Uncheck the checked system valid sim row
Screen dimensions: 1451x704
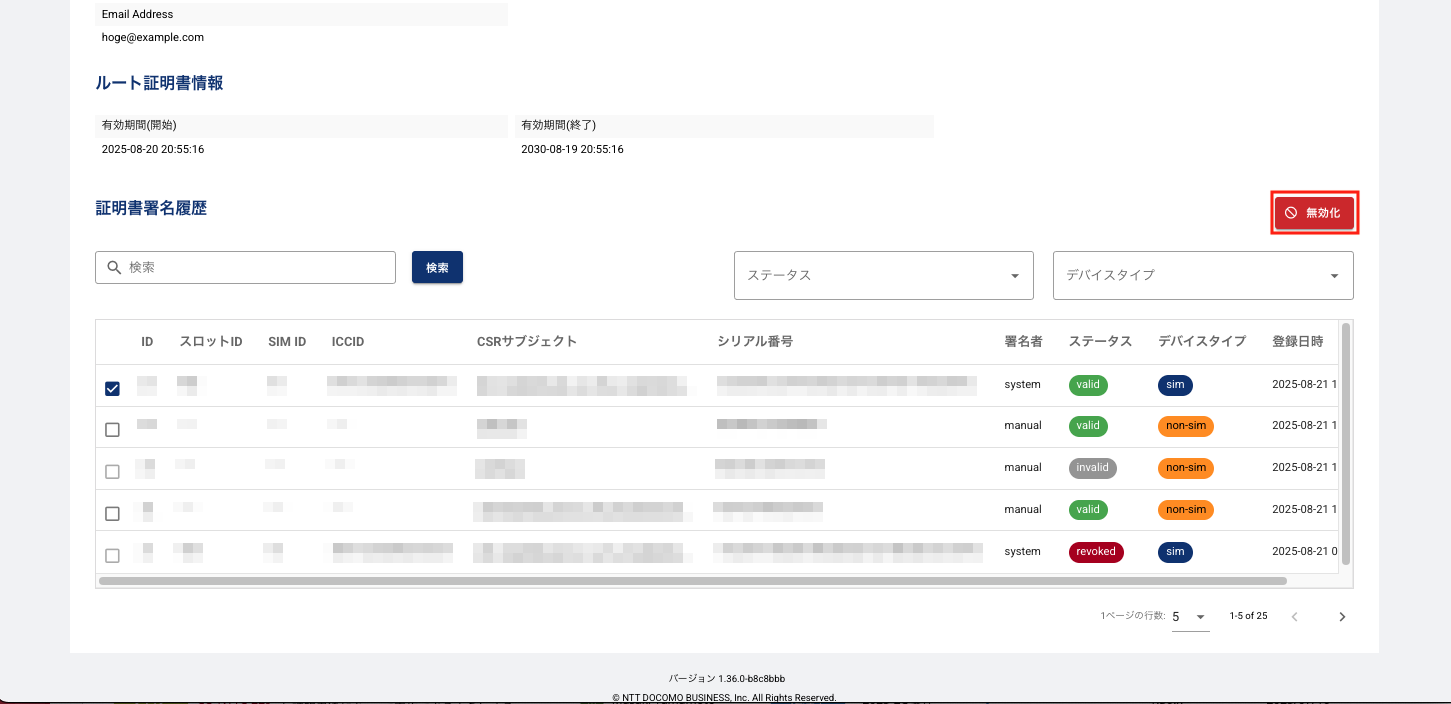tap(112, 388)
